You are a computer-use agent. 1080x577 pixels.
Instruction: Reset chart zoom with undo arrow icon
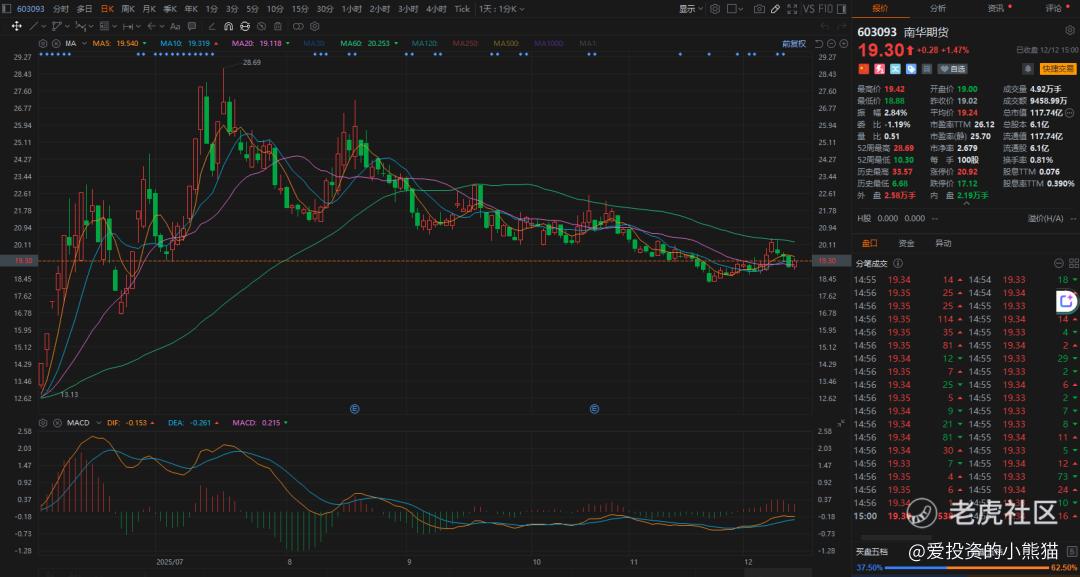819,43
